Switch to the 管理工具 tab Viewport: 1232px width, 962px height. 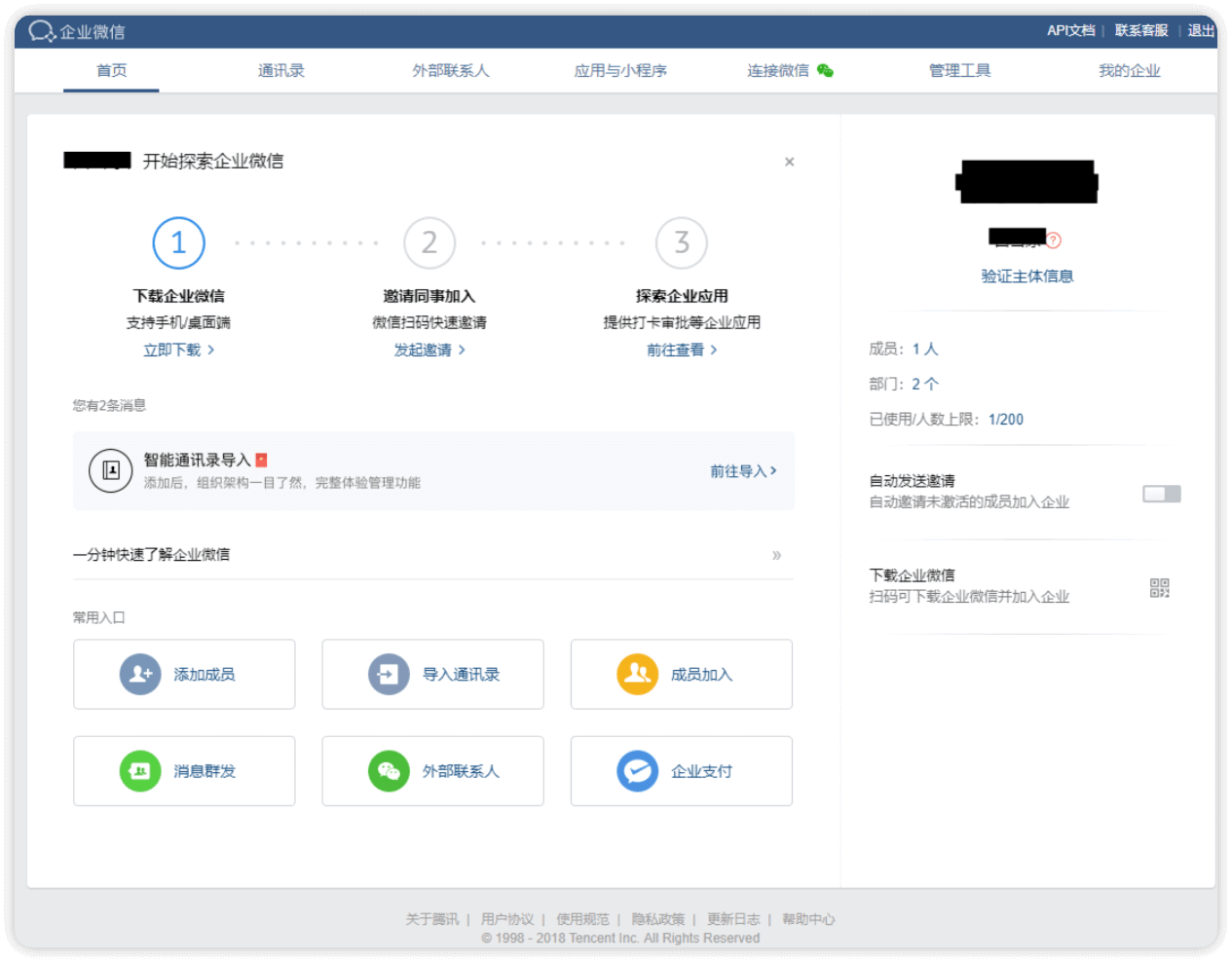pos(959,70)
